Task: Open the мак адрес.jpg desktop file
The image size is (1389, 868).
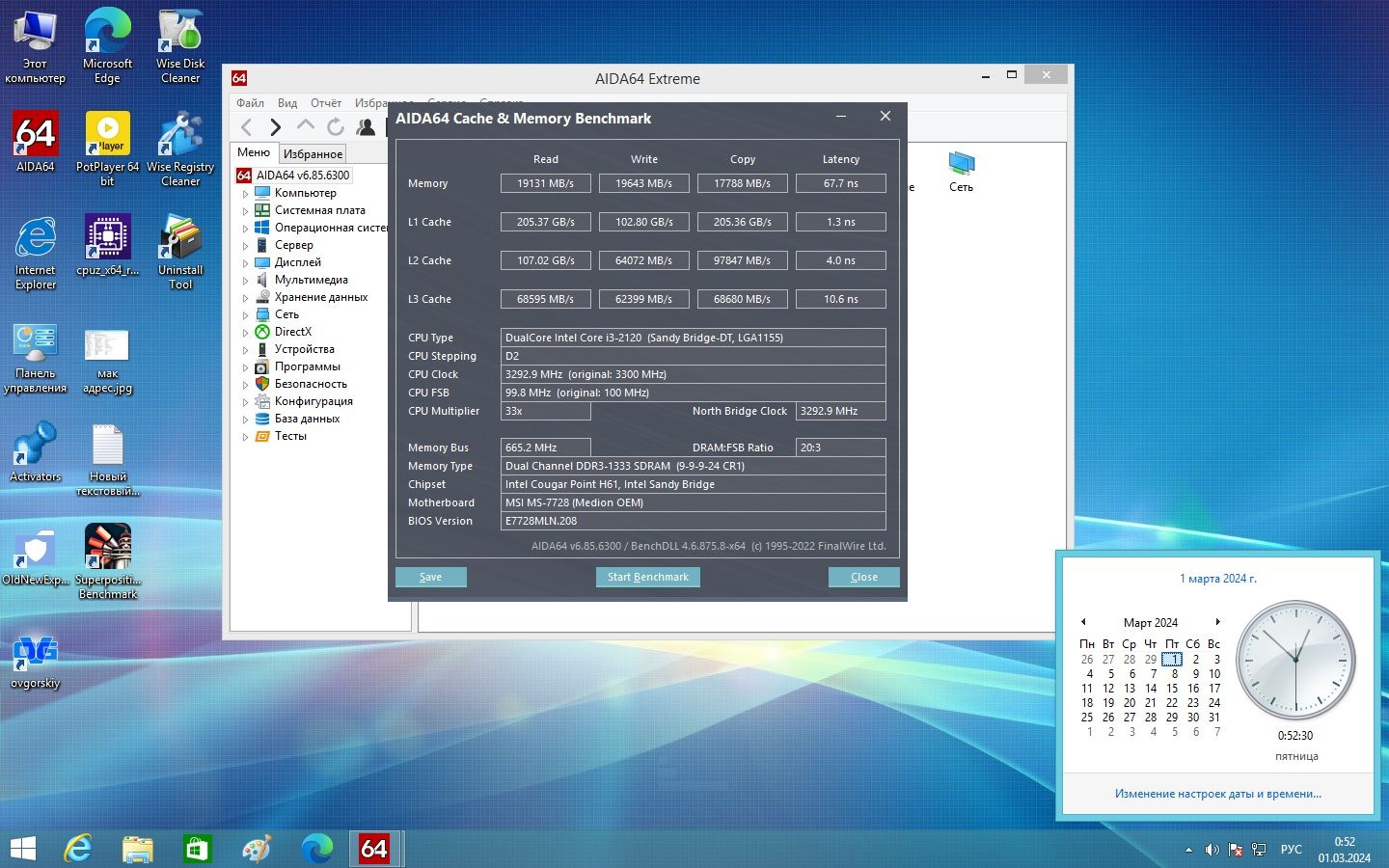Action: pyautogui.click(x=108, y=362)
